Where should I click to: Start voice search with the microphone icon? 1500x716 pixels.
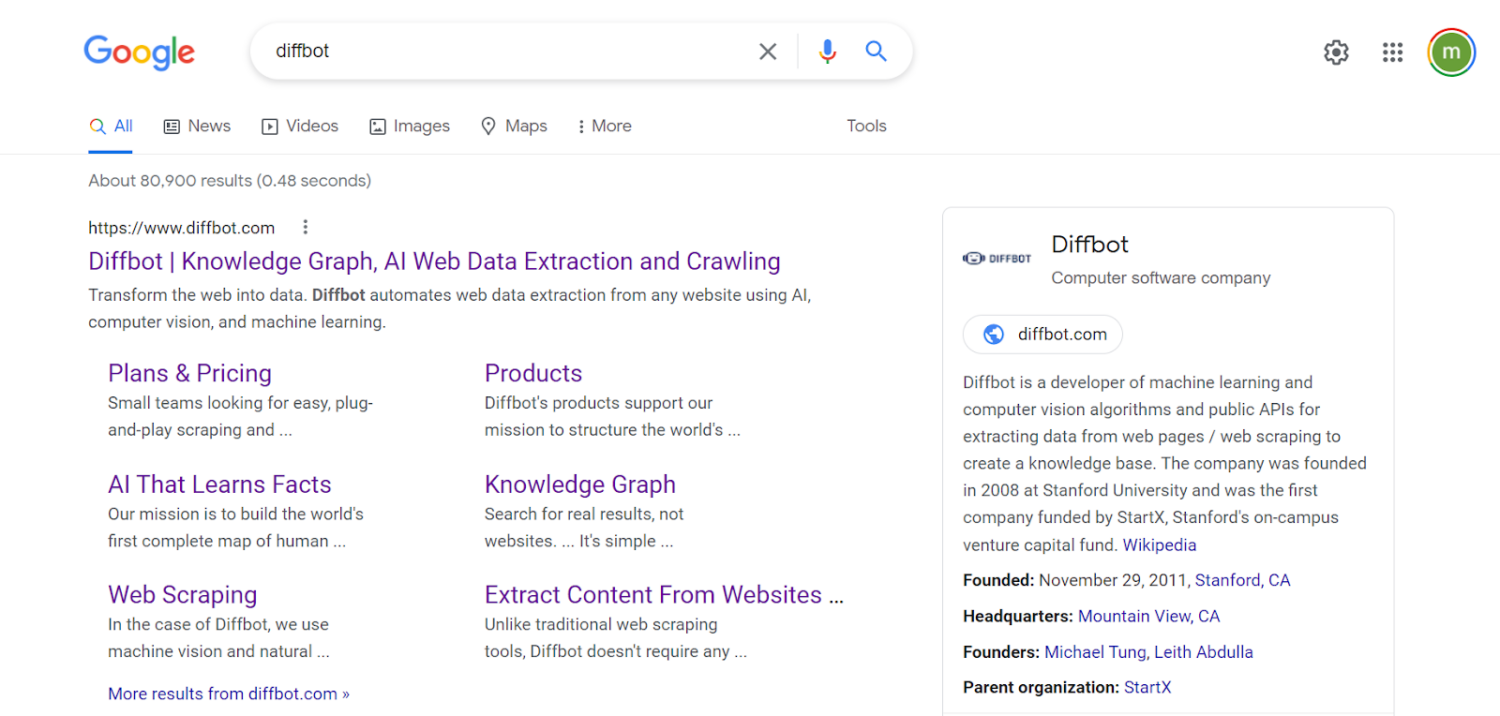click(x=827, y=52)
